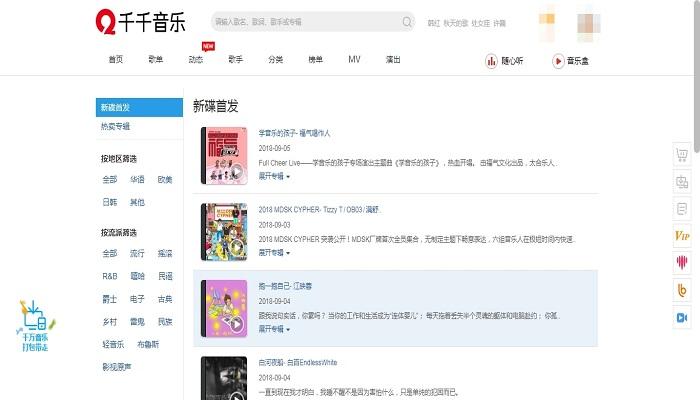The width and height of the screenshot is (700, 400).
Task: Select 热卖专辑 in the left sidebar
Action: 115,126
